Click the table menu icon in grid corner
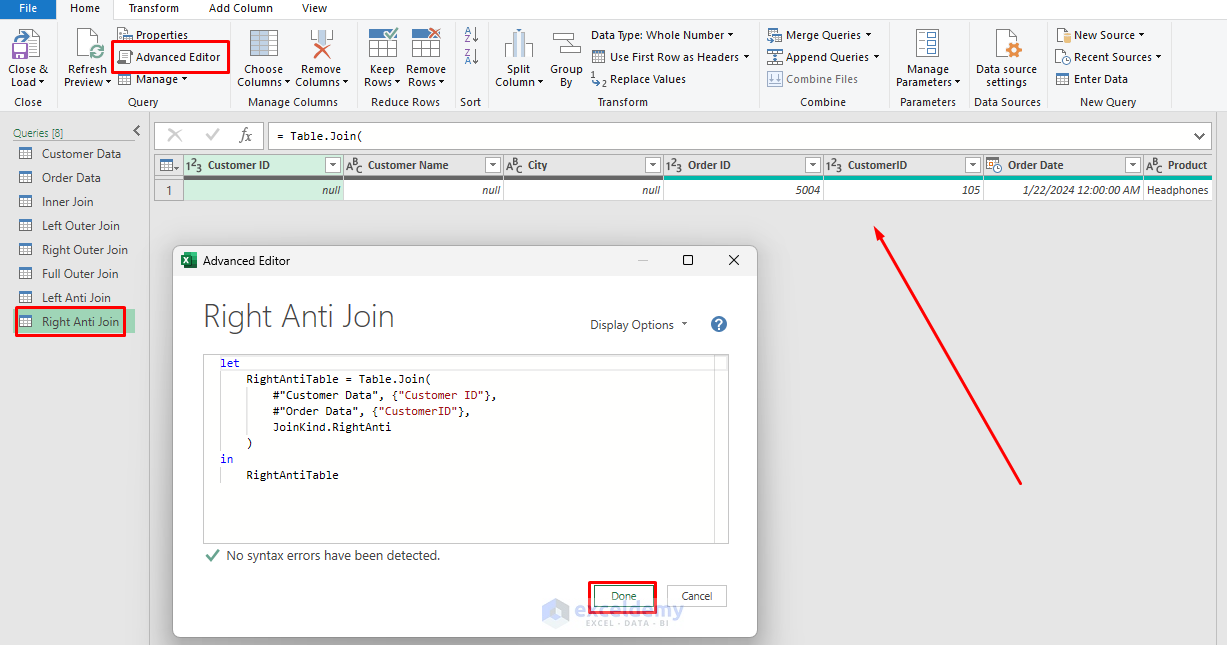 click(x=168, y=165)
